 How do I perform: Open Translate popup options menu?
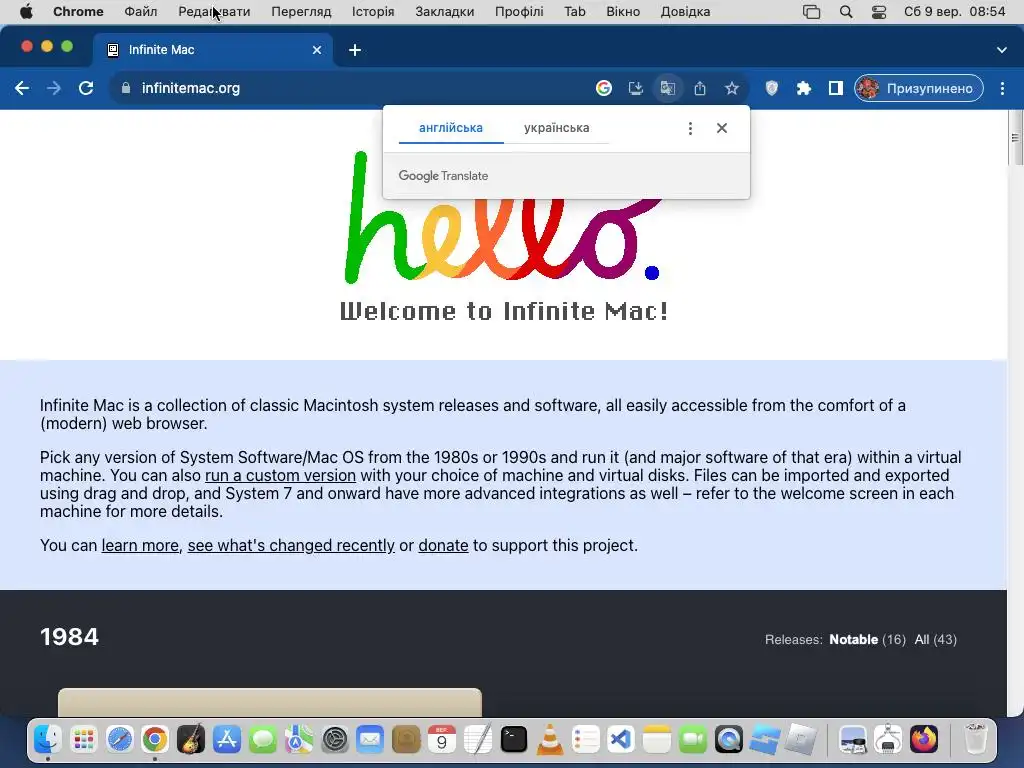tap(690, 128)
